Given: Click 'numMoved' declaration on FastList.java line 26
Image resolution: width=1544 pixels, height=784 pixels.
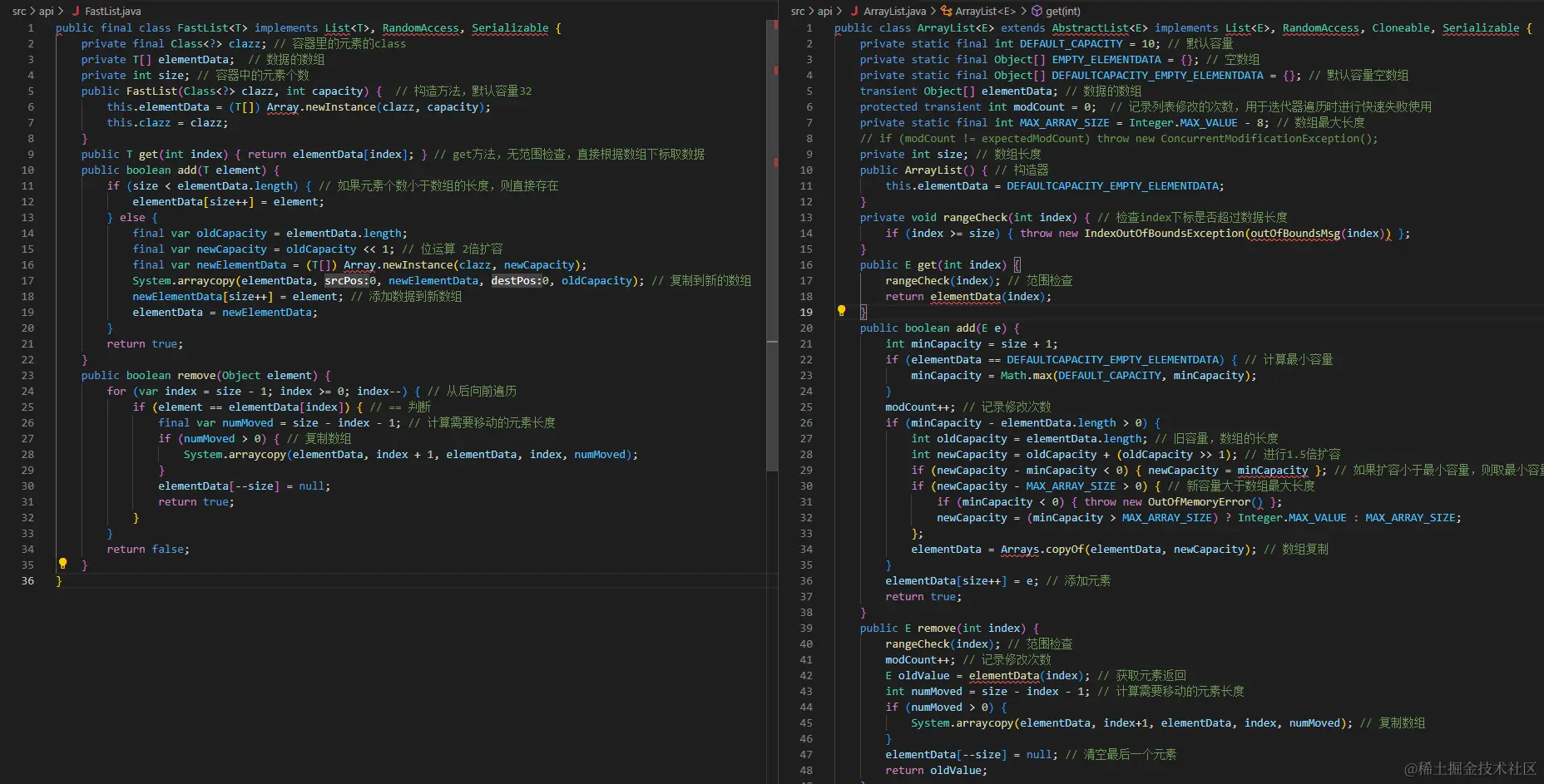Looking at the screenshot, I should 247,423.
